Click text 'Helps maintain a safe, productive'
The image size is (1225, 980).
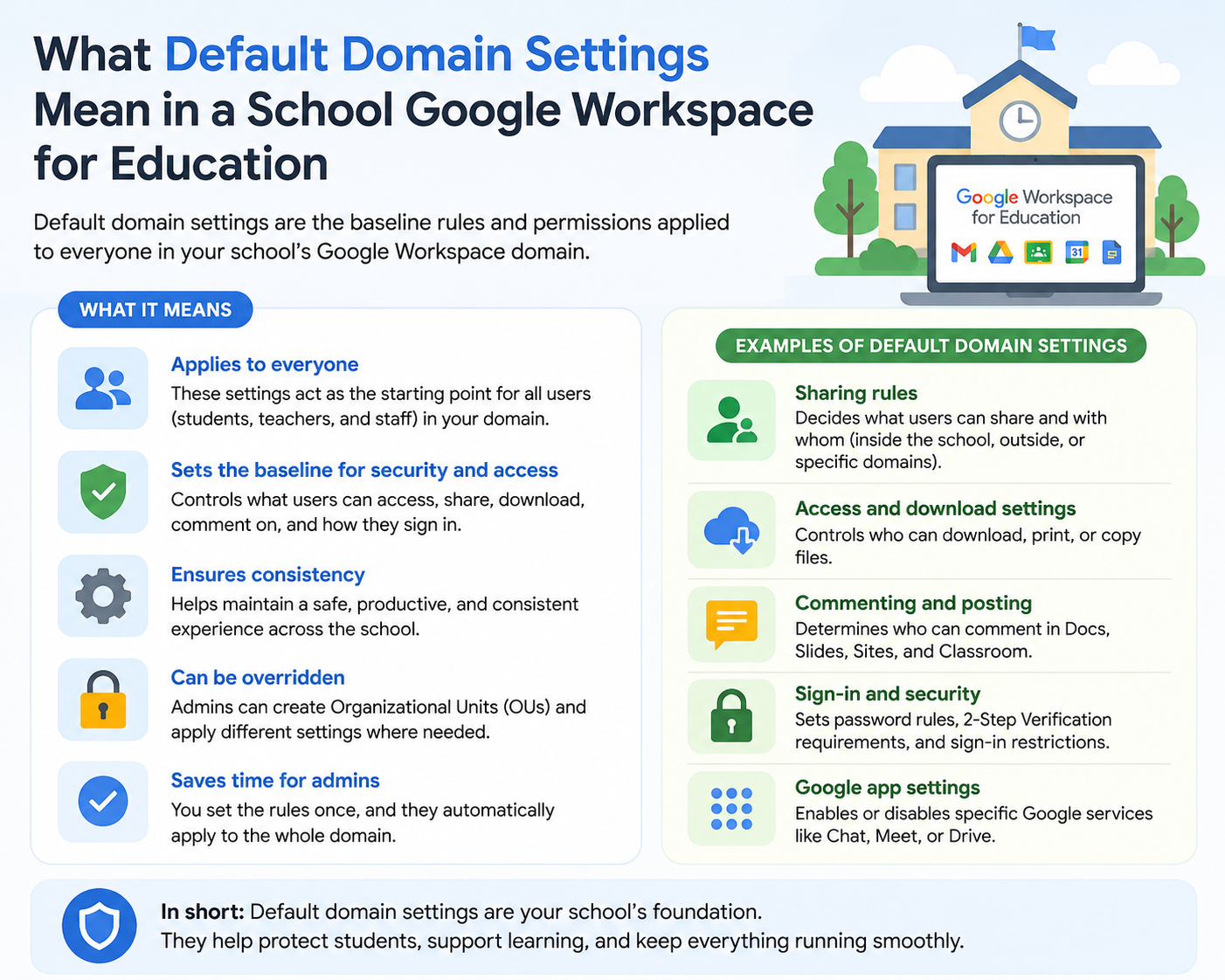[311, 604]
